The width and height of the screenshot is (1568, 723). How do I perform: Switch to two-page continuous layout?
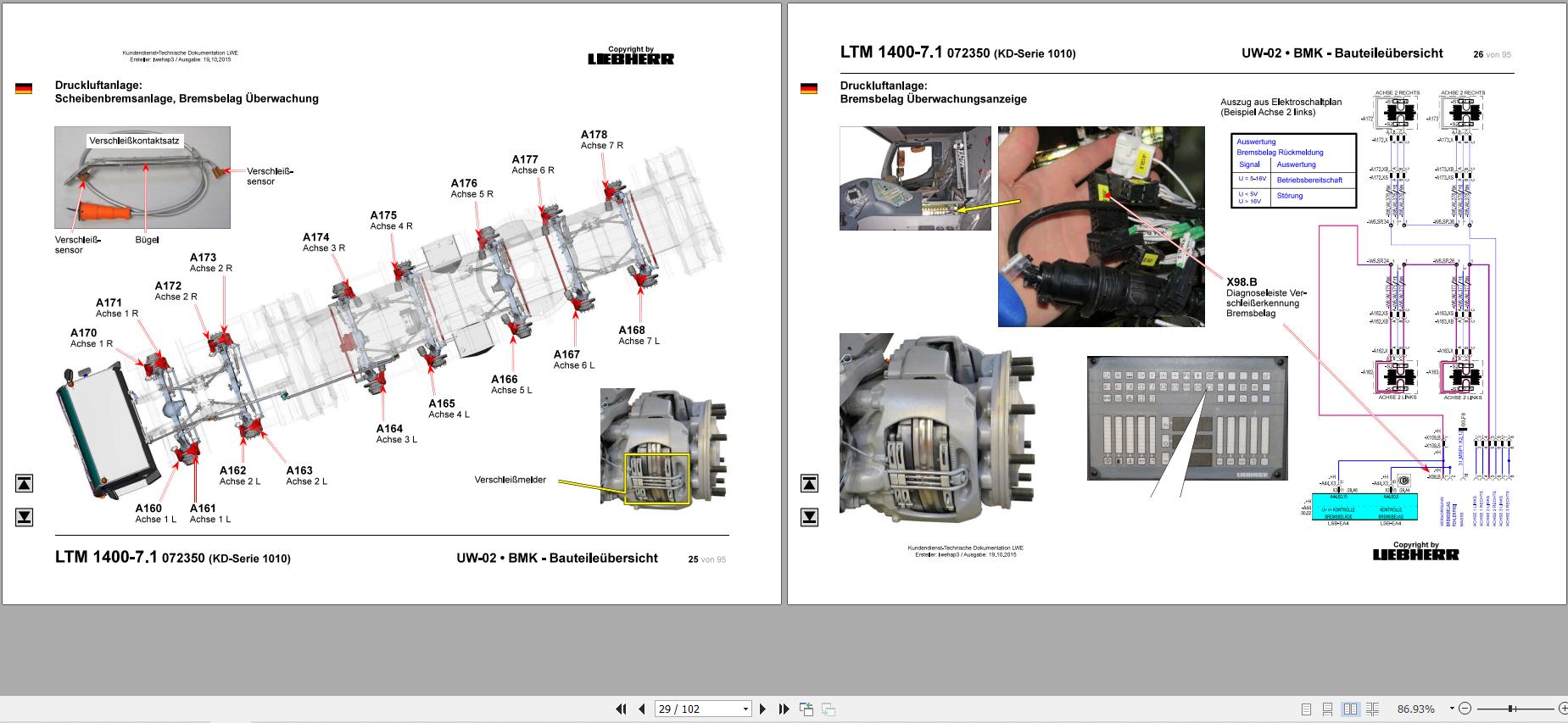point(1374,709)
